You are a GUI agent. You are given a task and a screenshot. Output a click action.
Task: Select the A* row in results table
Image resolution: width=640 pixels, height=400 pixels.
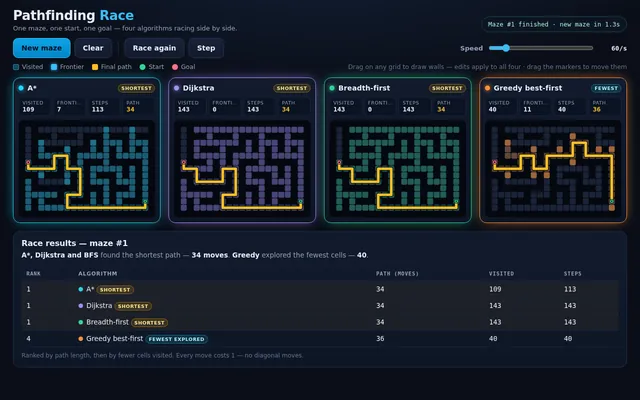(x=320, y=289)
